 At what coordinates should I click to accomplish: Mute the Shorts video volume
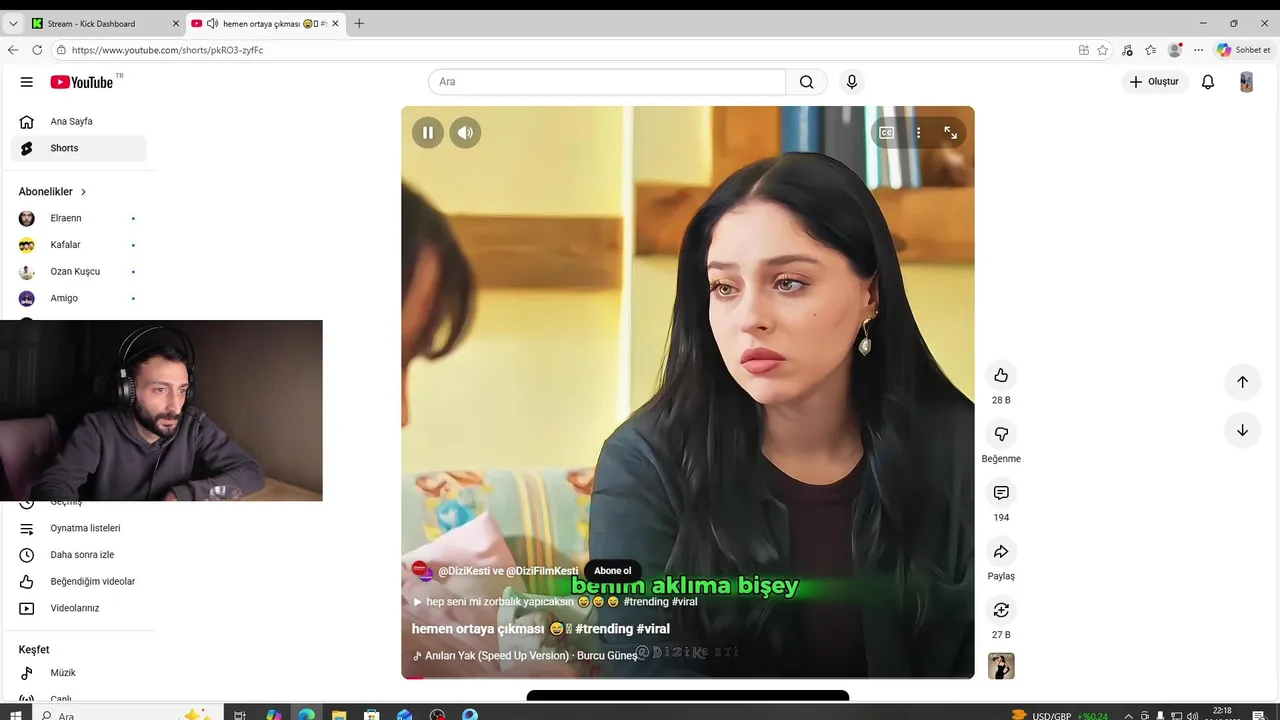tap(465, 132)
